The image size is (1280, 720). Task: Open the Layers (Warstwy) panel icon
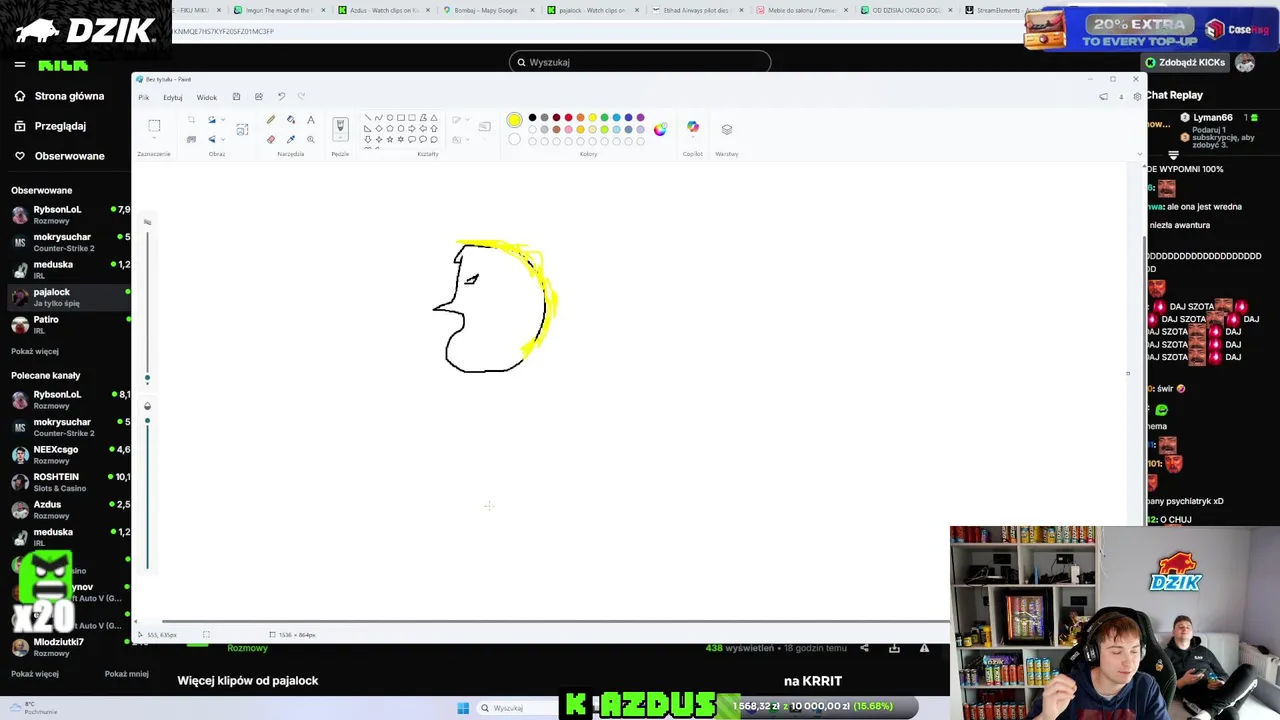[x=727, y=129]
